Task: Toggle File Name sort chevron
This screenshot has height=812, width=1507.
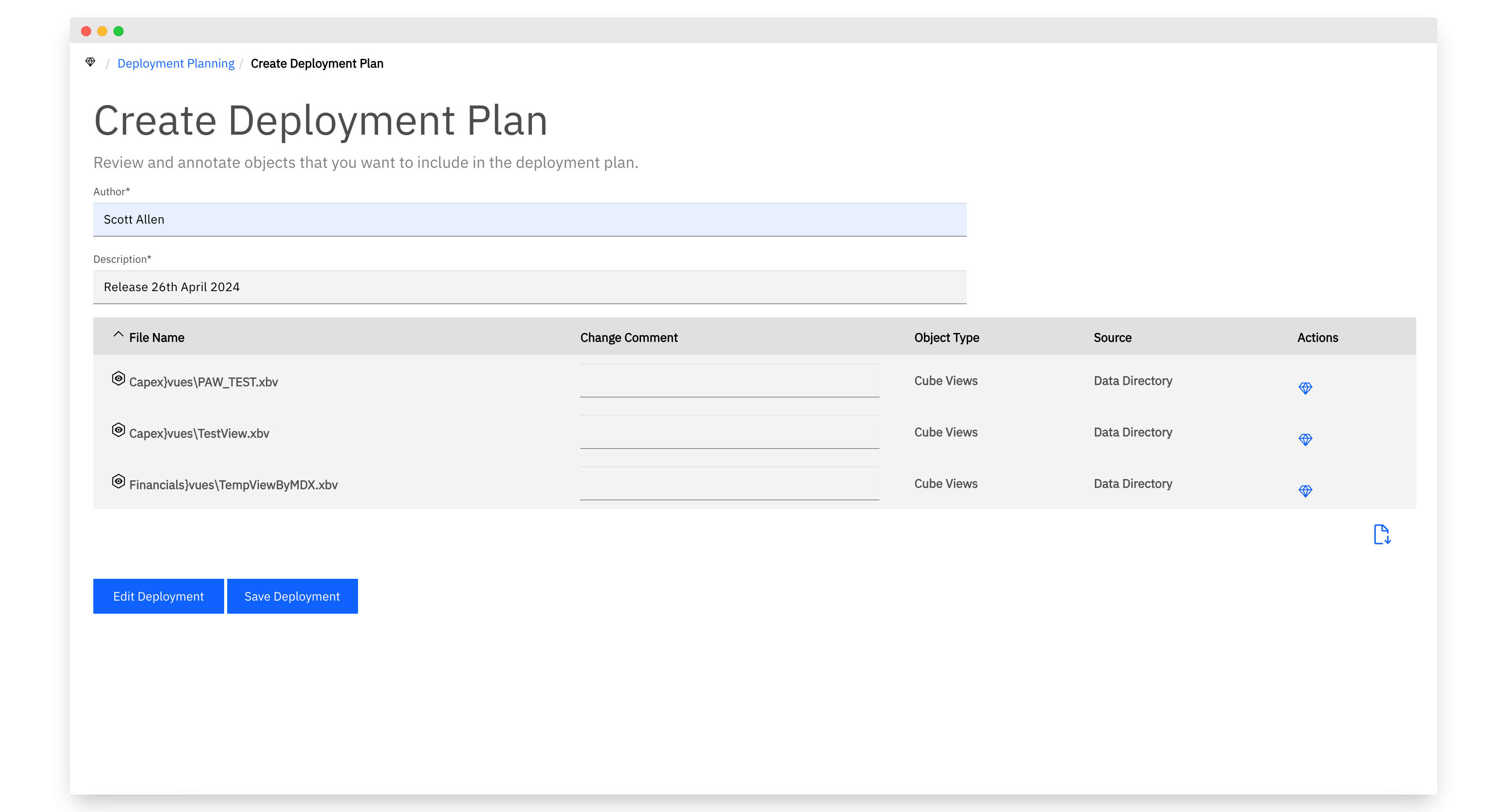Action: coord(118,335)
